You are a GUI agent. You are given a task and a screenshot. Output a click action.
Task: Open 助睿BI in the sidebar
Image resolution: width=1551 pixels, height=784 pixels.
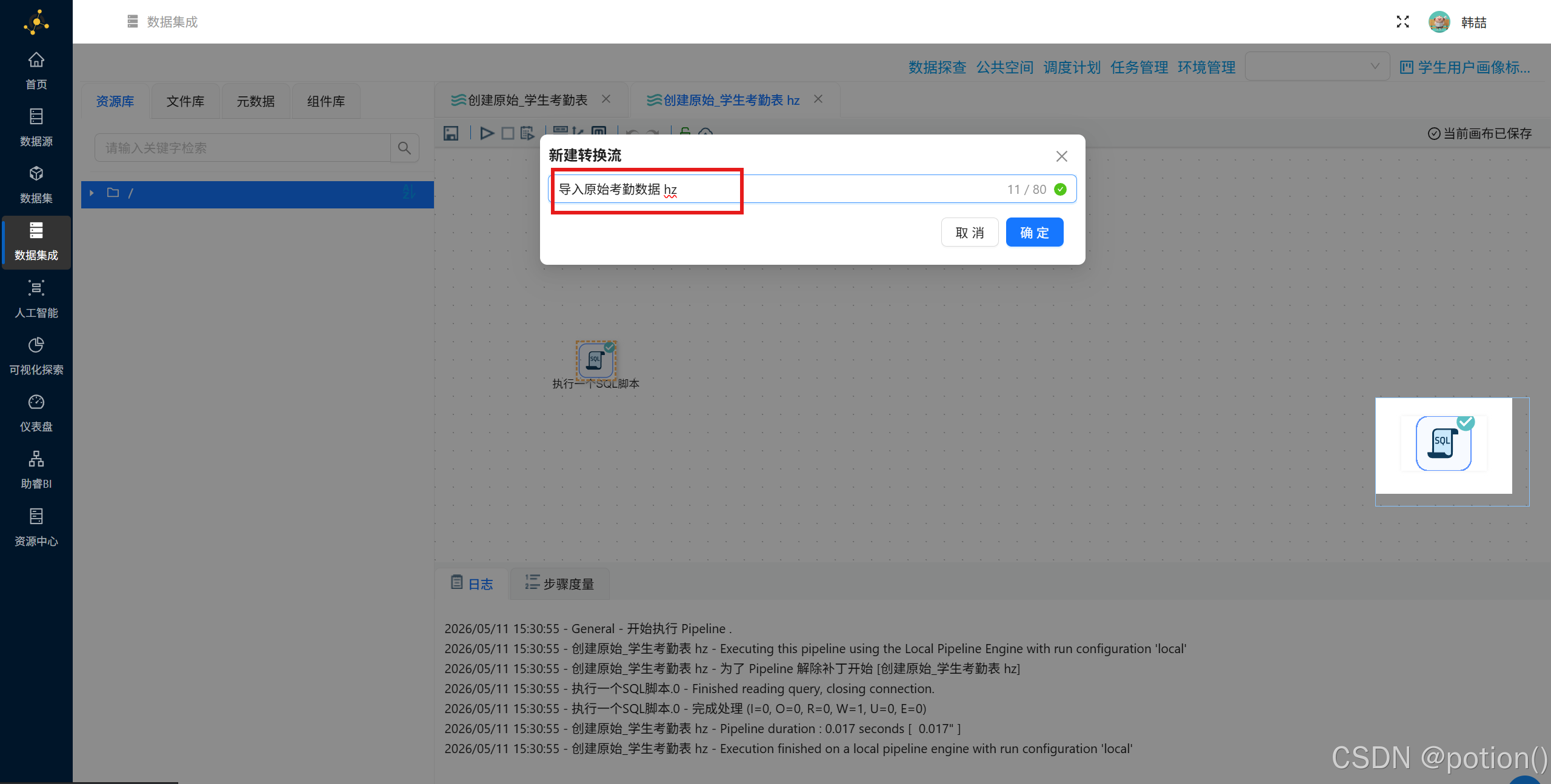tap(36, 470)
